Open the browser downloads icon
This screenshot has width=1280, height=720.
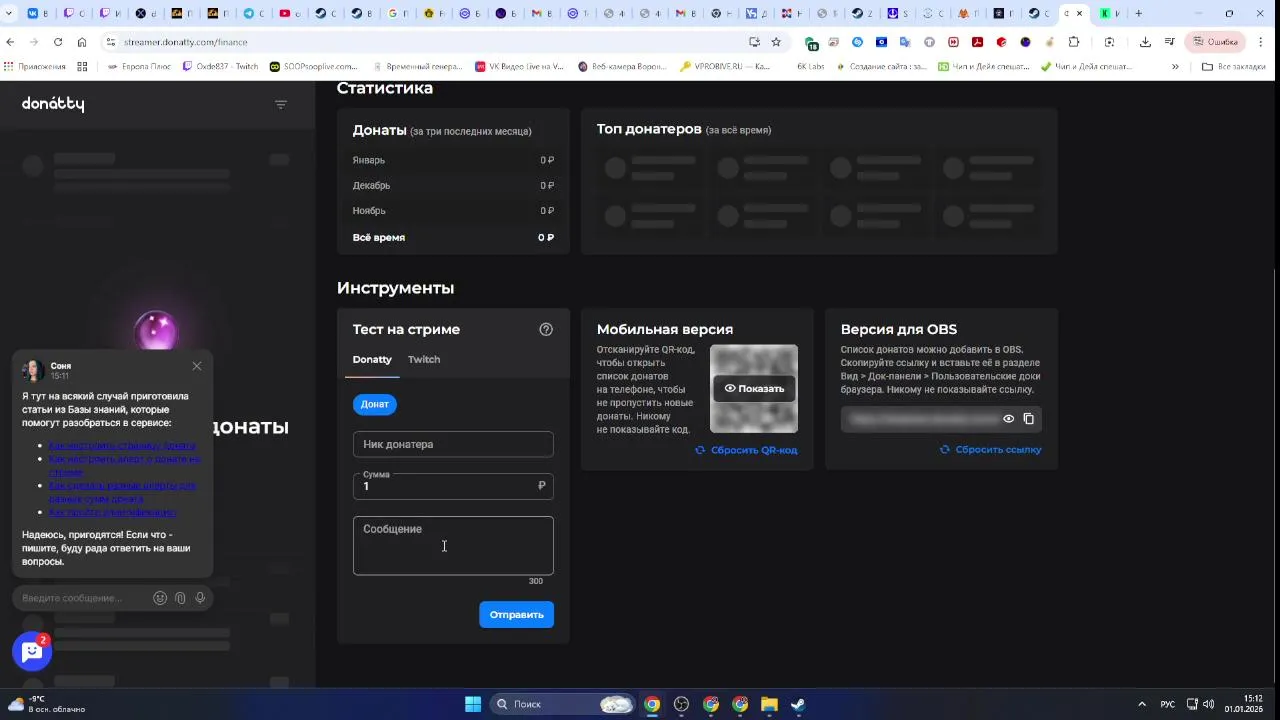pyautogui.click(x=1145, y=42)
